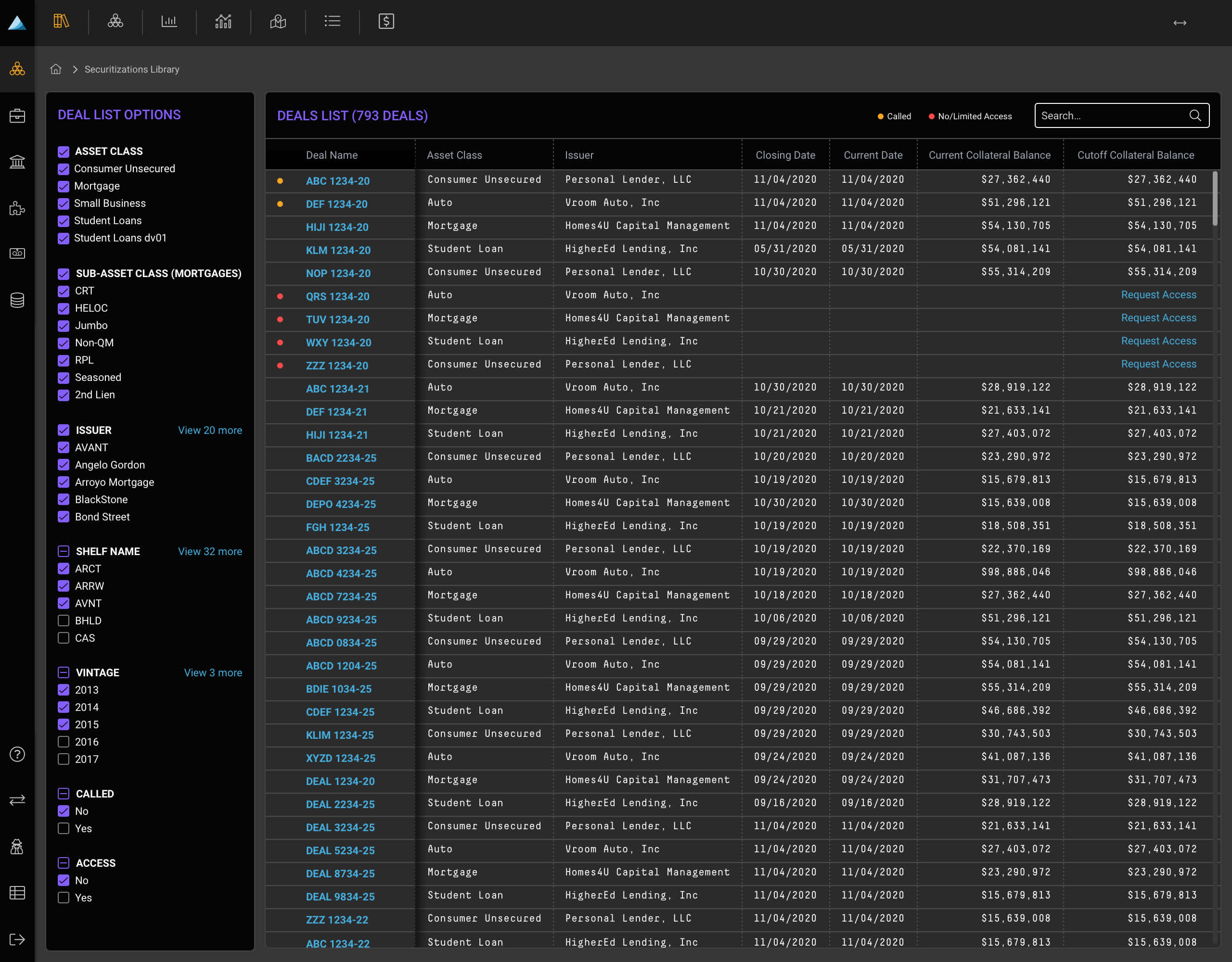Open the dollar document icon in top bar
The width and height of the screenshot is (1232, 962).
(386, 22)
